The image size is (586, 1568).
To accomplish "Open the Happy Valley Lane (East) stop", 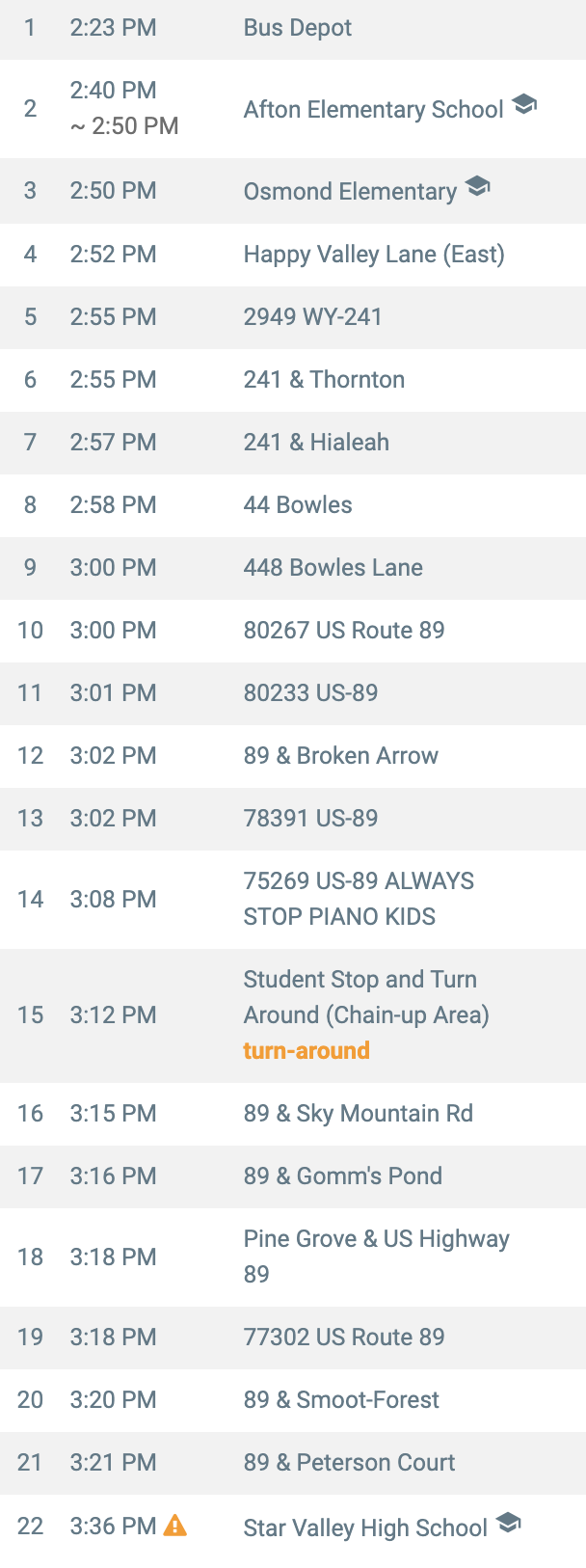I will [374, 255].
